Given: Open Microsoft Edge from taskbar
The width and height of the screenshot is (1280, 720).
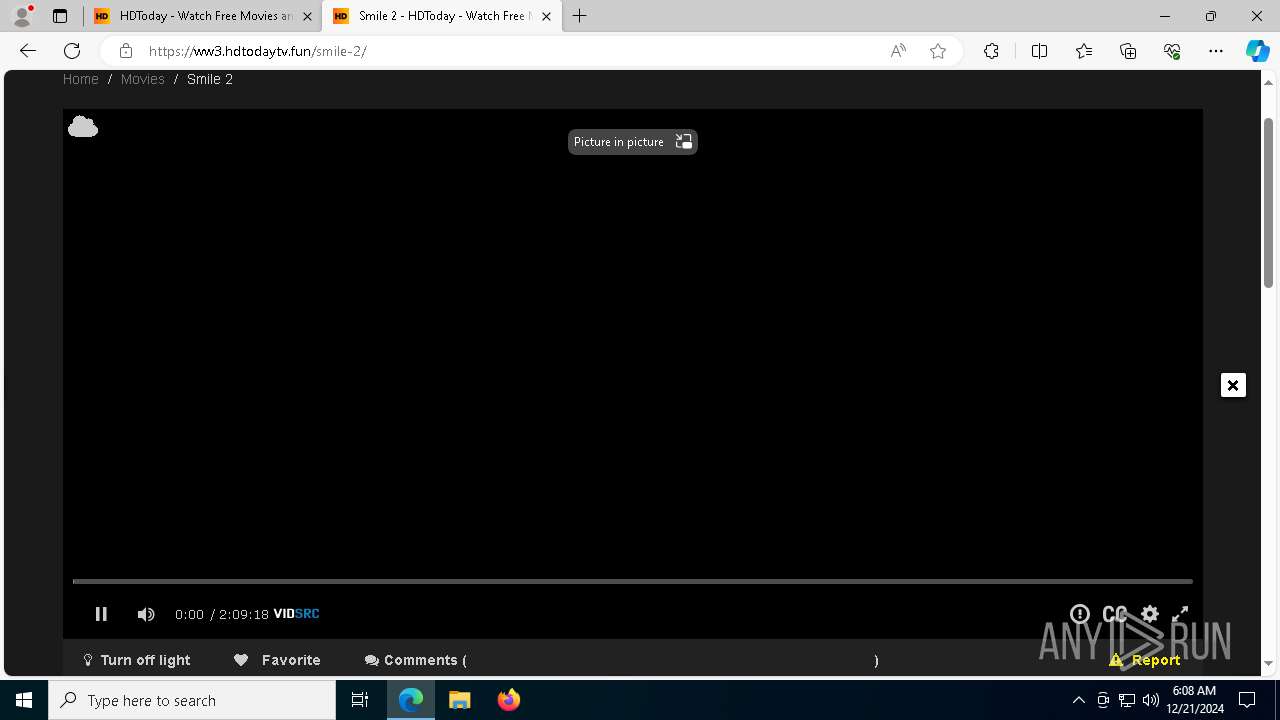Looking at the screenshot, I should (x=411, y=700).
